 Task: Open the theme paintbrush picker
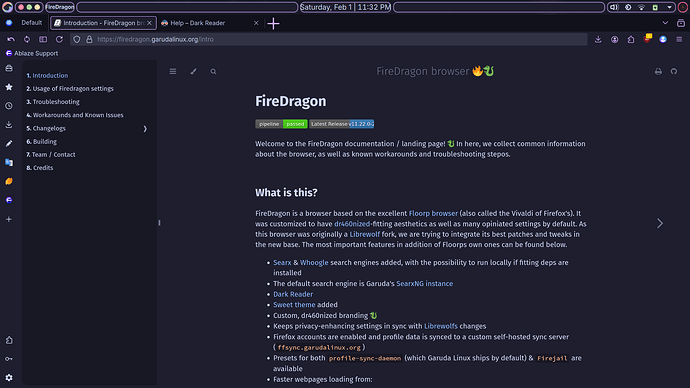[193, 71]
